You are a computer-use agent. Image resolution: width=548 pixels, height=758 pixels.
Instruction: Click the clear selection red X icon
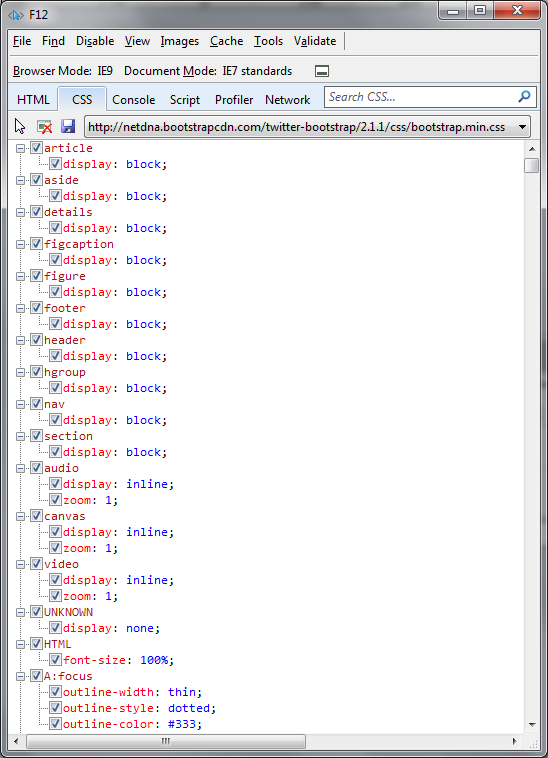coord(44,127)
